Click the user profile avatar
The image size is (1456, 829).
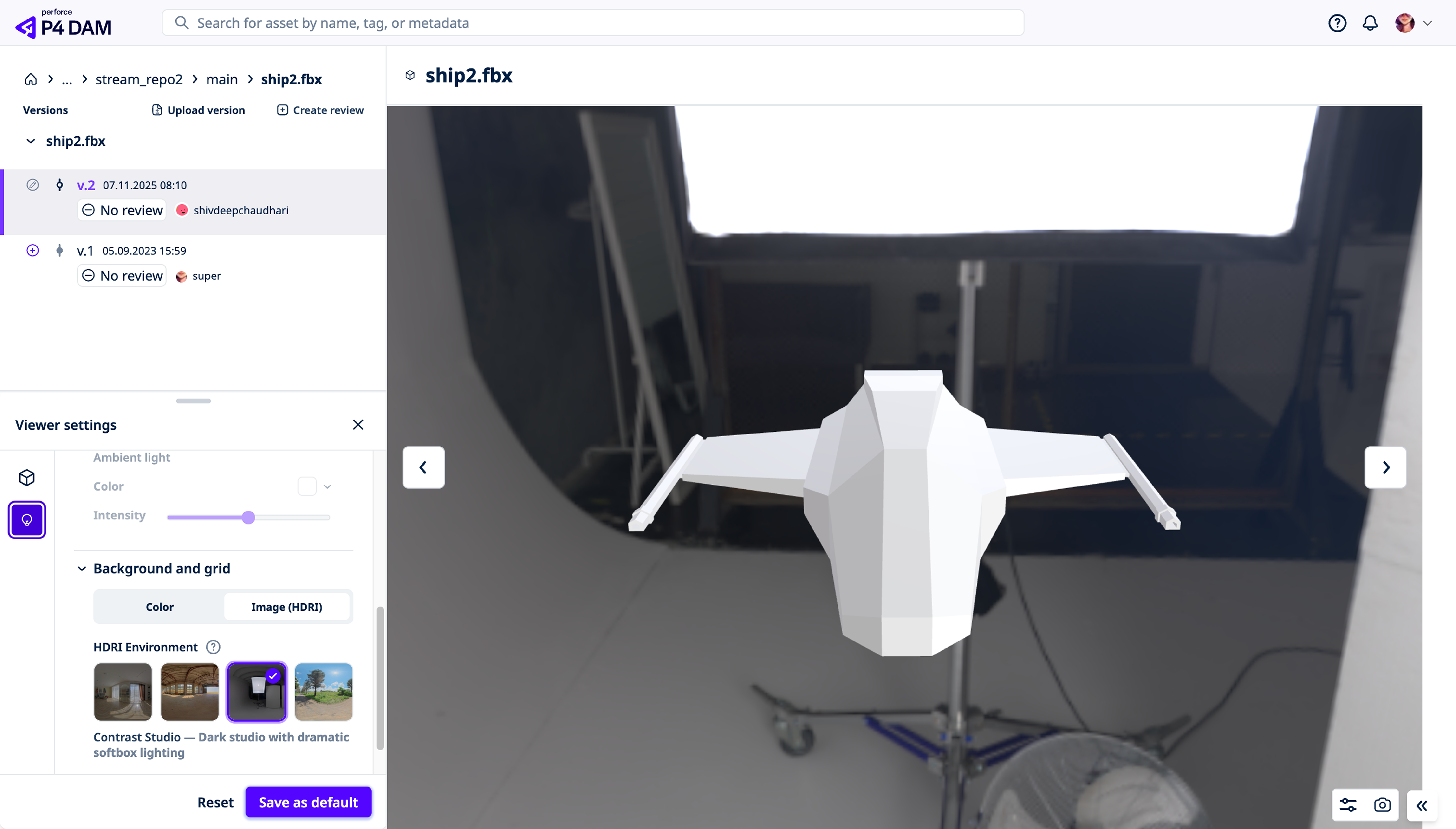pyautogui.click(x=1405, y=23)
